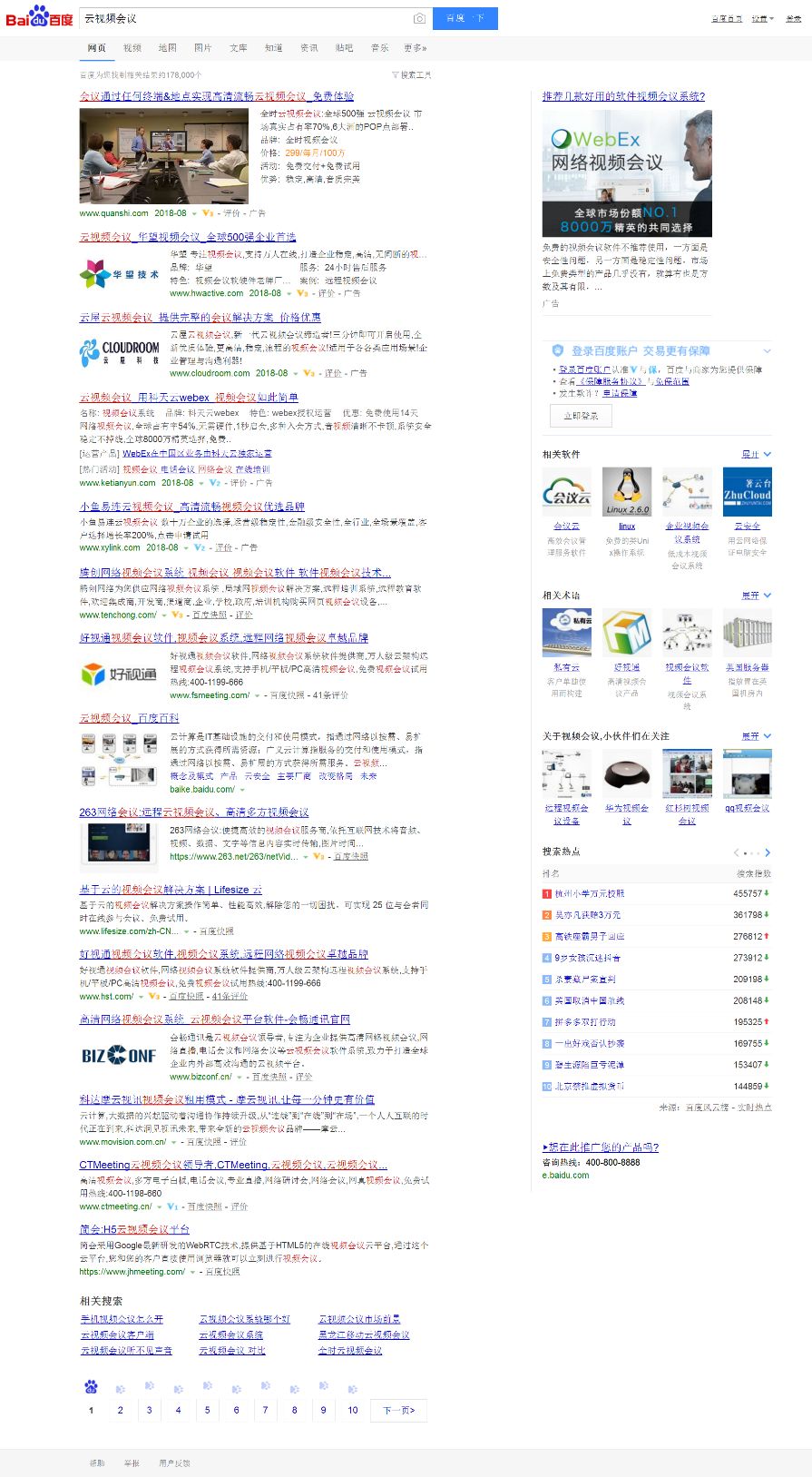
Task: Open 云视频会议_百度百科 result
Action: (x=129, y=718)
